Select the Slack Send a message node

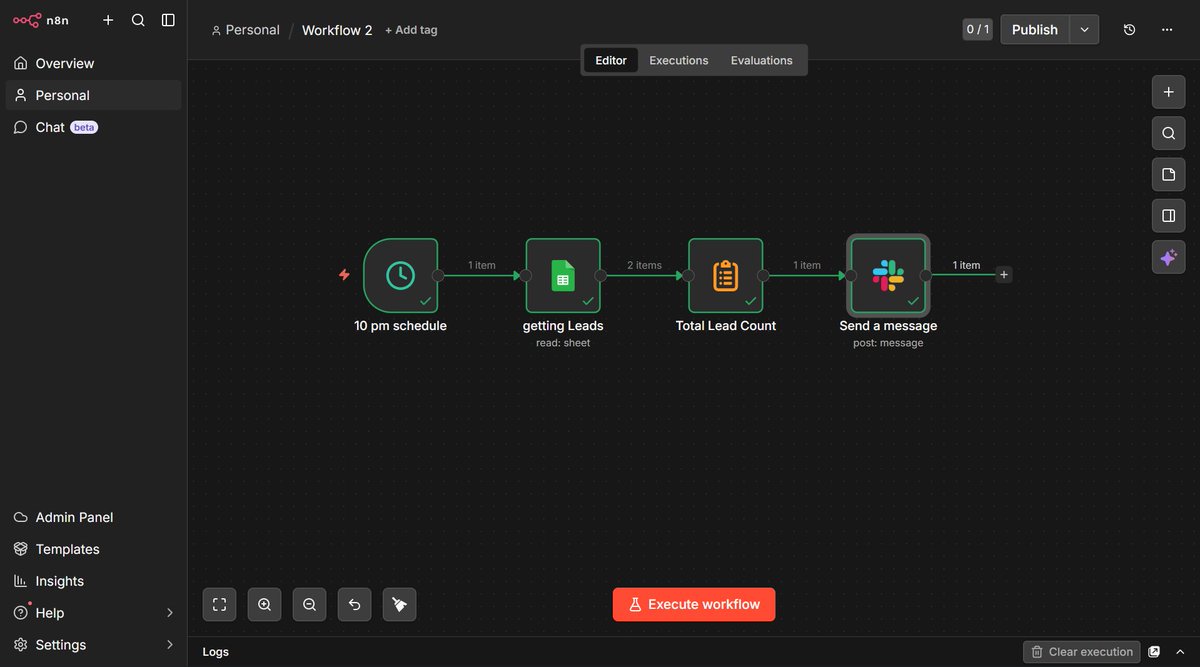click(x=888, y=275)
